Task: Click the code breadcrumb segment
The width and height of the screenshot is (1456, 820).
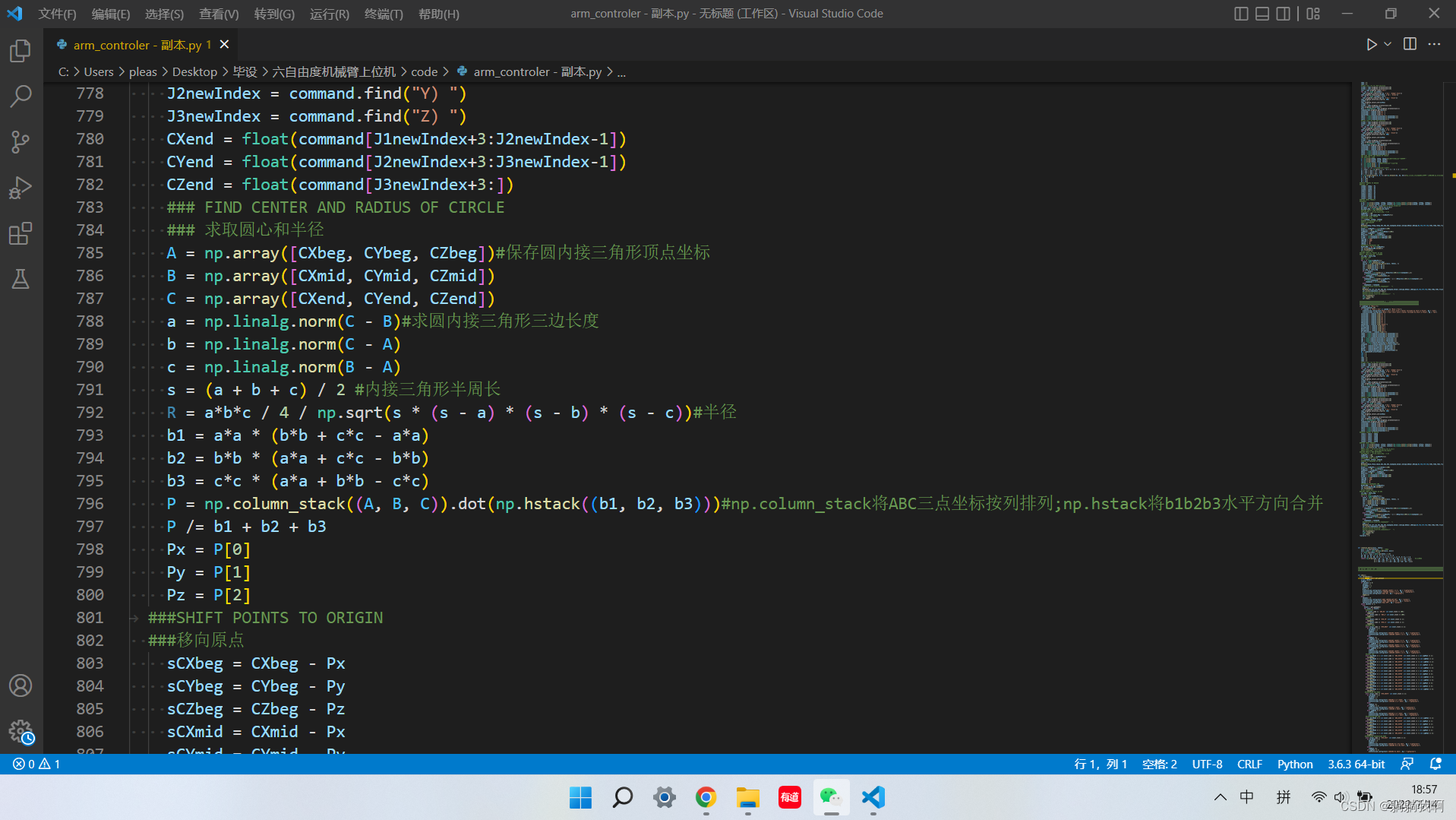Action: (x=425, y=71)
